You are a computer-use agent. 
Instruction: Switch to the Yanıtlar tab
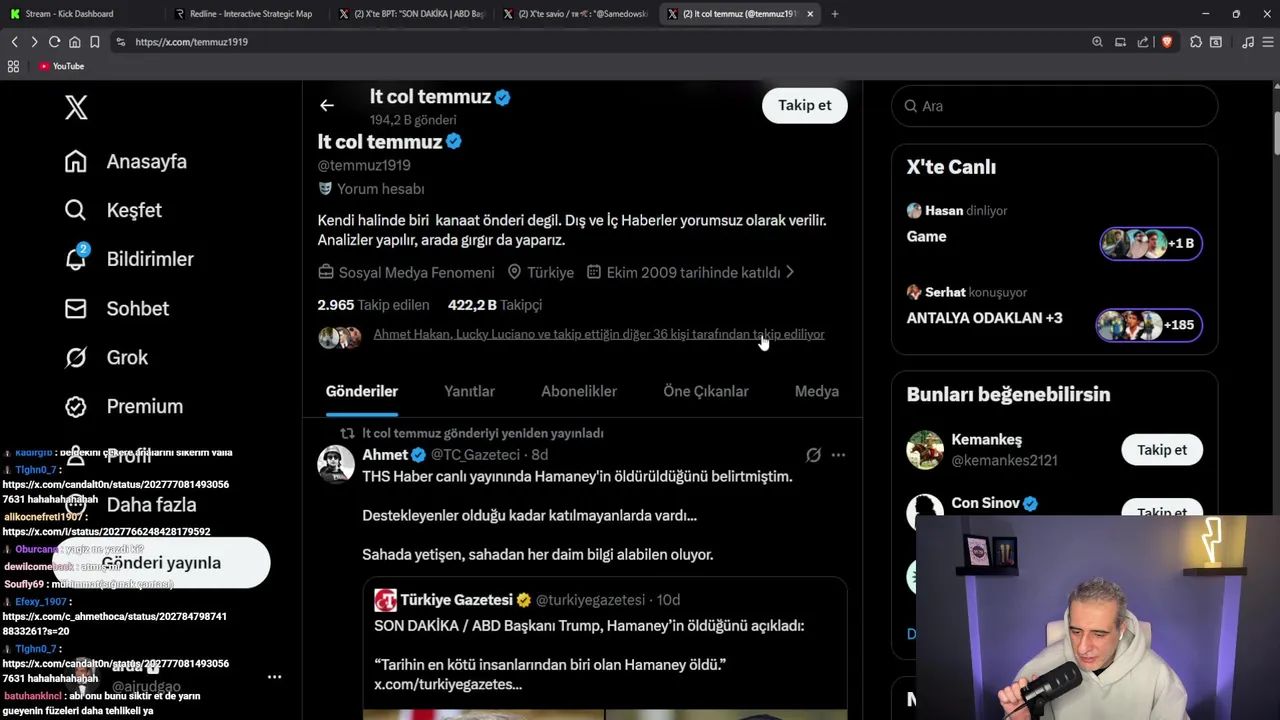click(469, 391)
